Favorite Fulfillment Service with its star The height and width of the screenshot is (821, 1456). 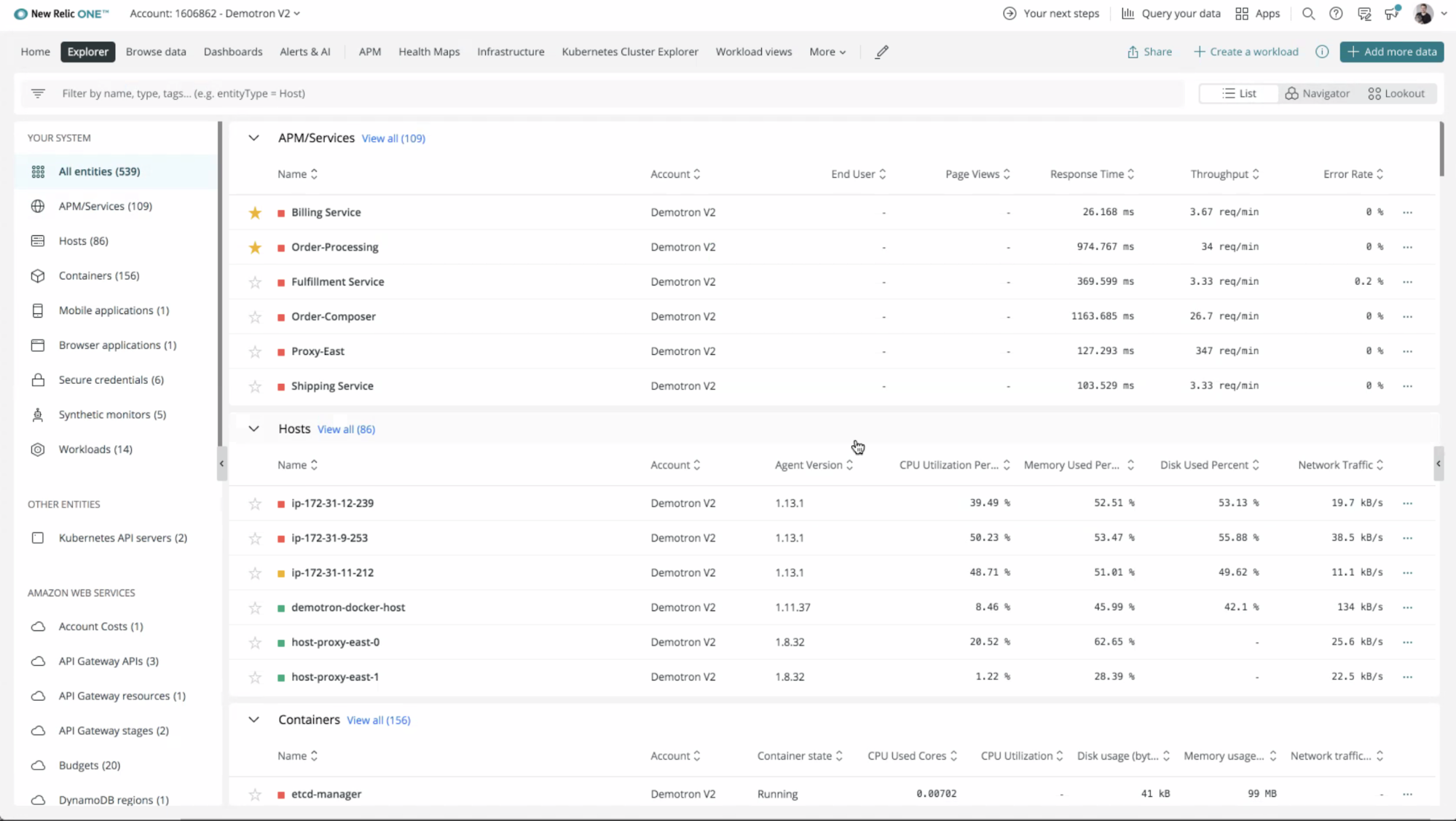click(255, 282)
